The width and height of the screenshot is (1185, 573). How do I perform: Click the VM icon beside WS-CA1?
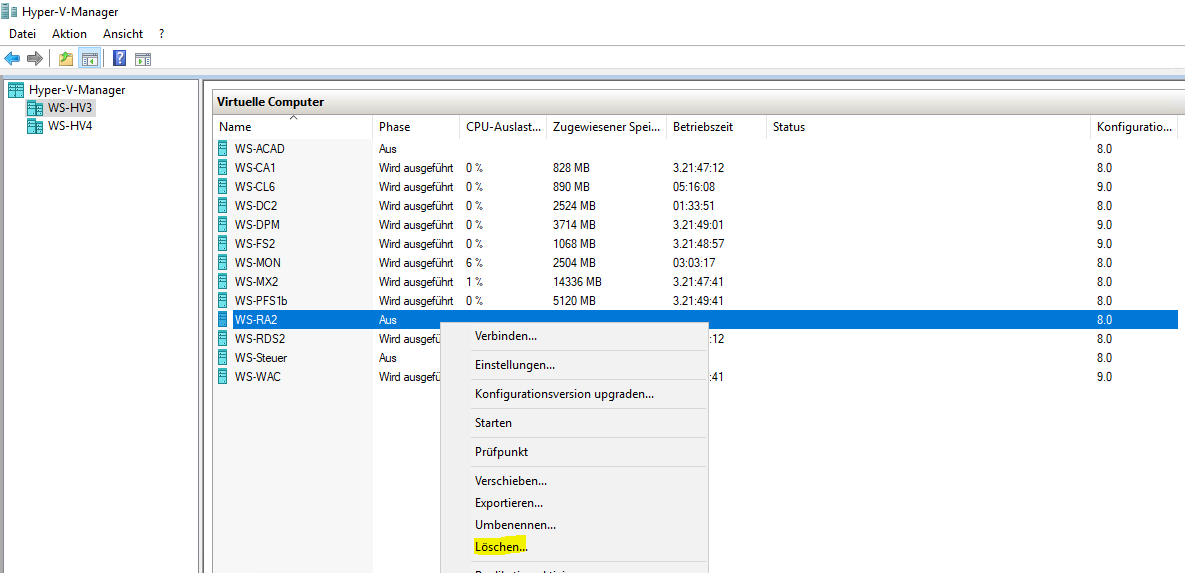pyautogui.click(x=223, y=167)
